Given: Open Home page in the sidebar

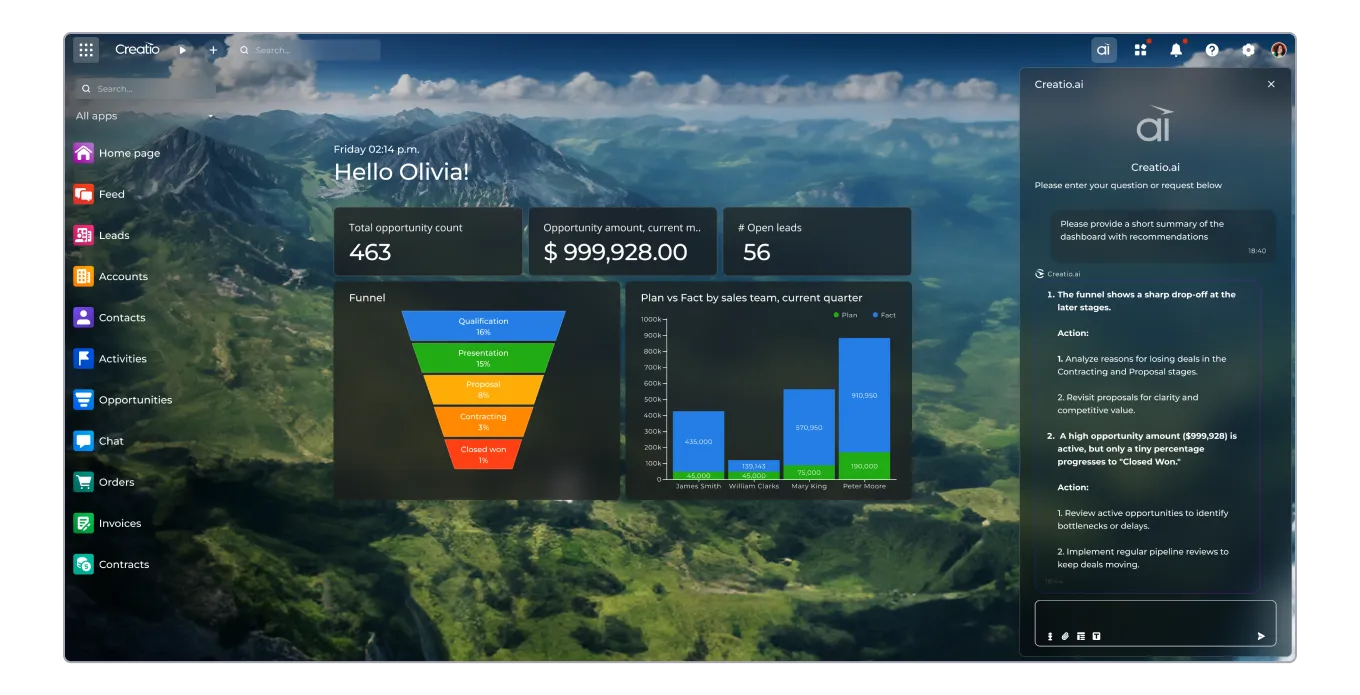Looking at the screenshot, I should (118, 153).
